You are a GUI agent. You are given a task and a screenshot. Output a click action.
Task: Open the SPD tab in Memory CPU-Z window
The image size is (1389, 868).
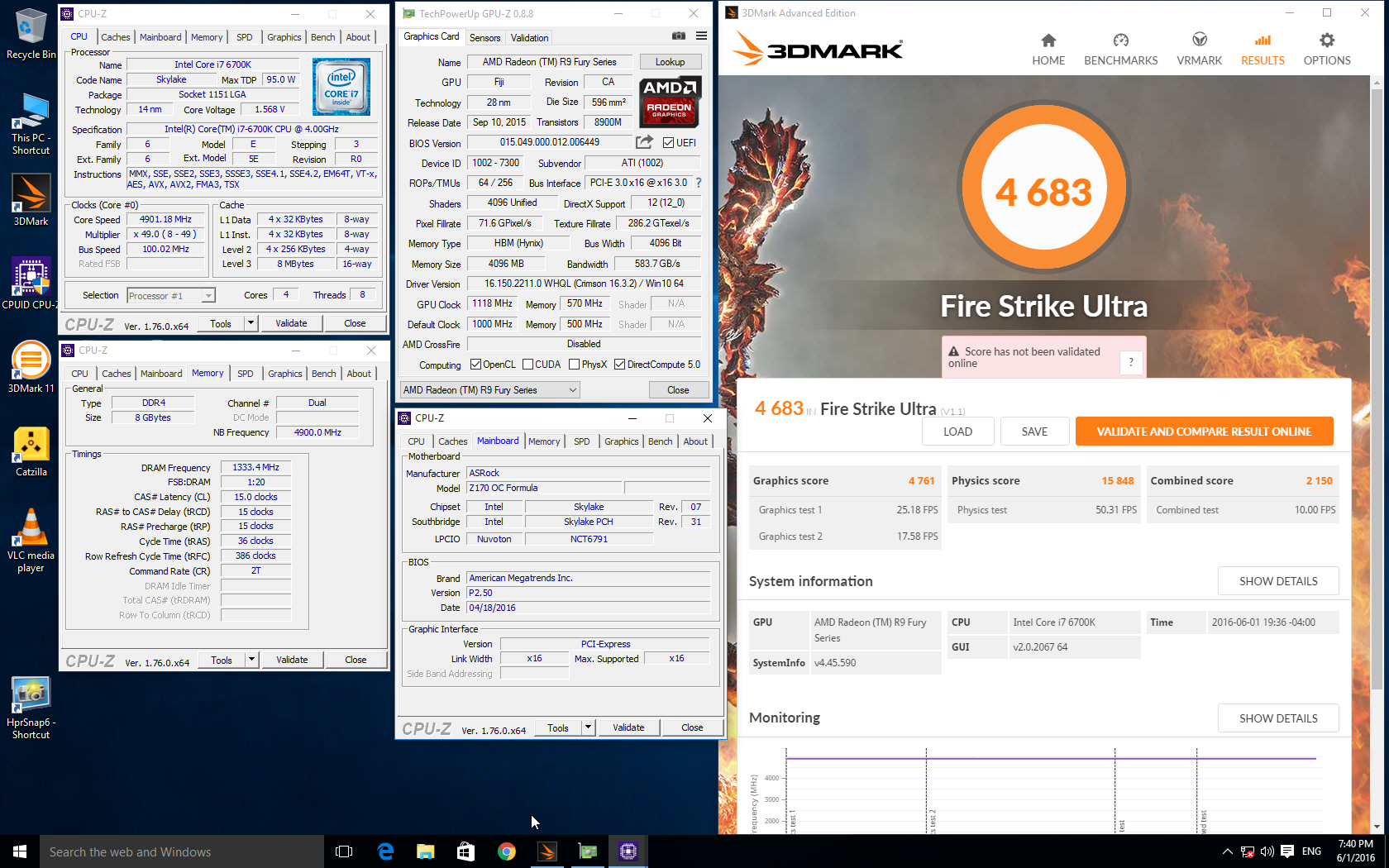pyautogui.click(x=245, y=374)
